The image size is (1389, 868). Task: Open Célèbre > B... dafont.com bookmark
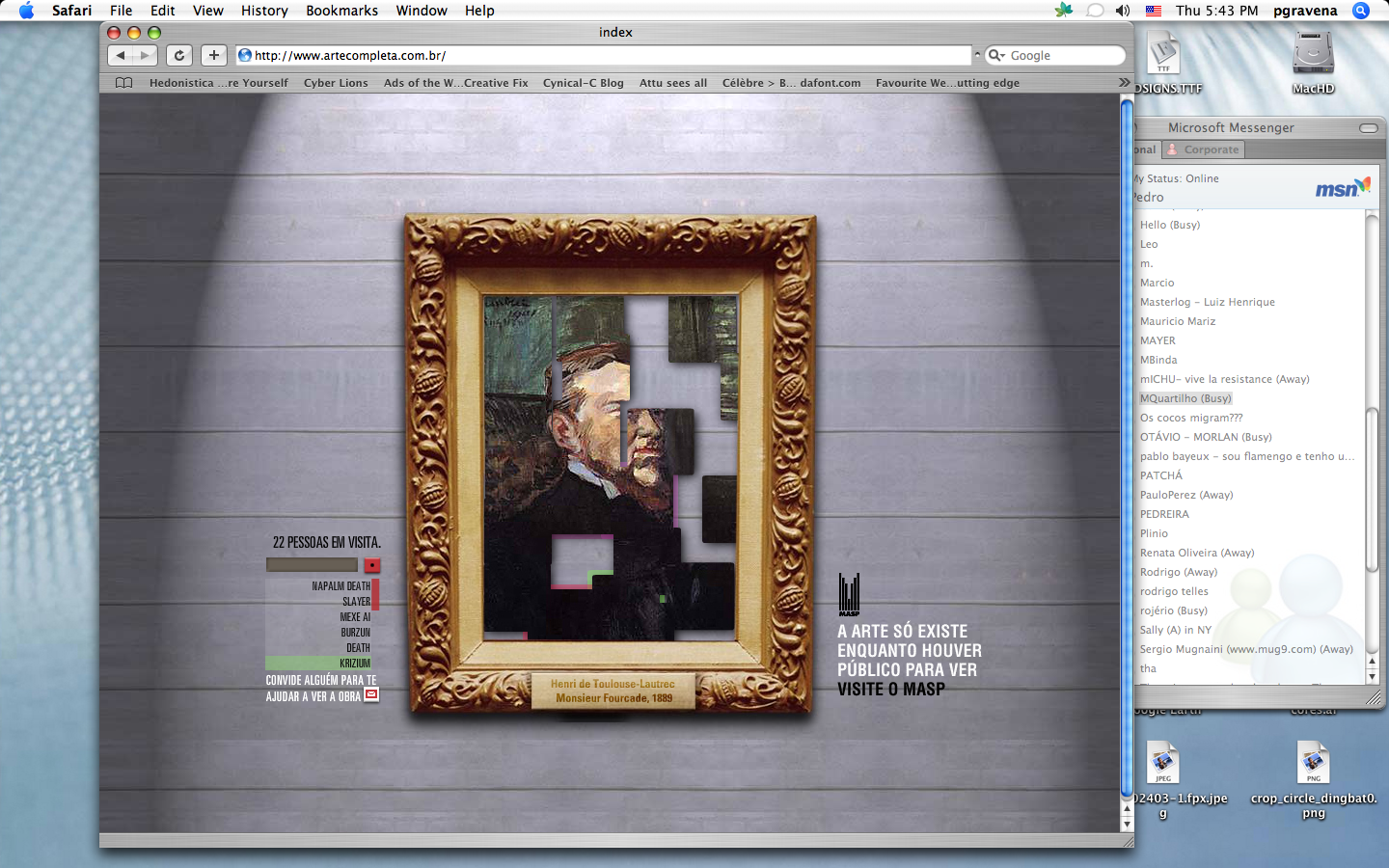tap(792, 83)
